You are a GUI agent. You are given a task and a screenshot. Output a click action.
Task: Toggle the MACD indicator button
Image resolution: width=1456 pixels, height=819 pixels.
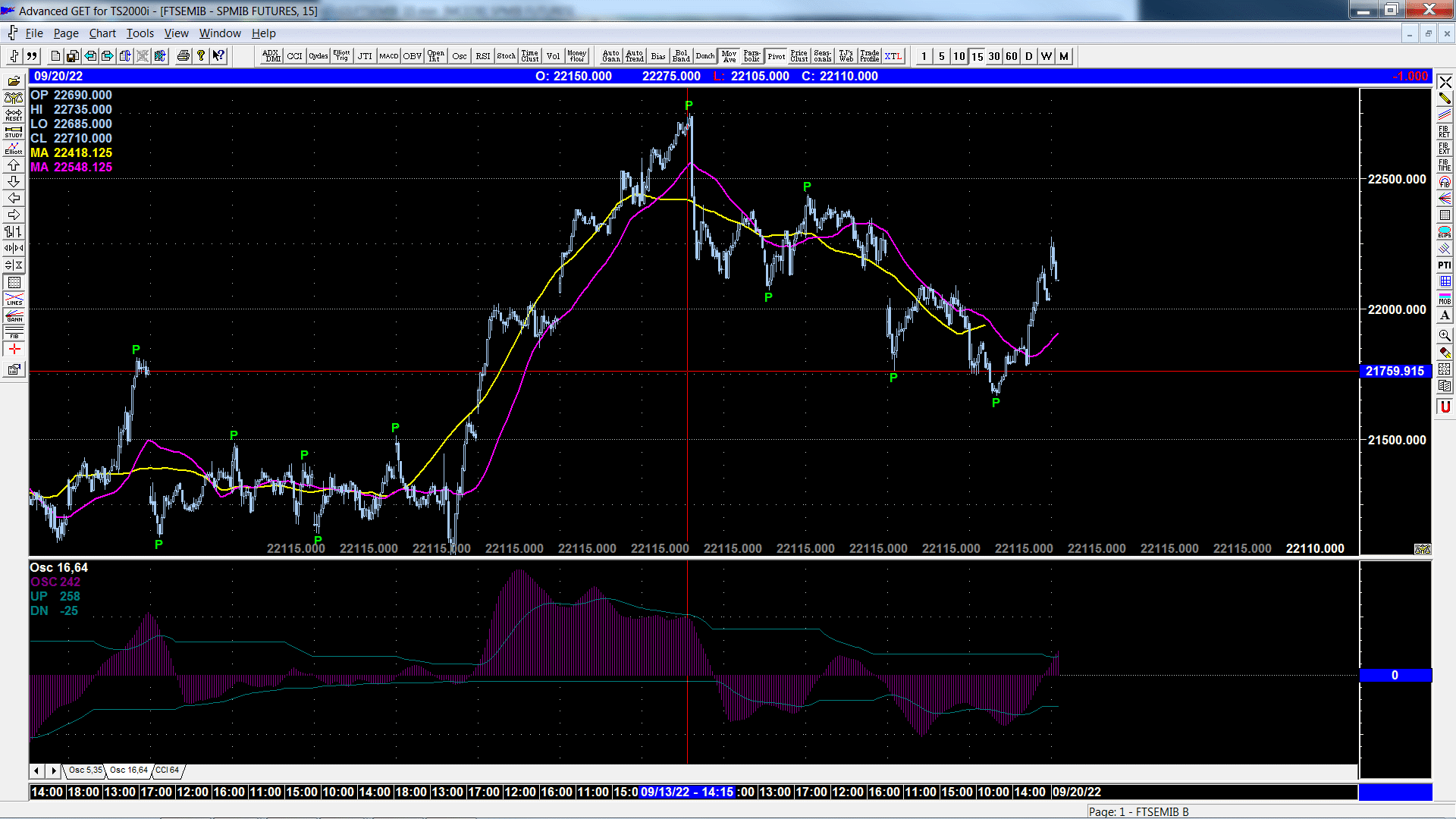[x=389, y=56]
